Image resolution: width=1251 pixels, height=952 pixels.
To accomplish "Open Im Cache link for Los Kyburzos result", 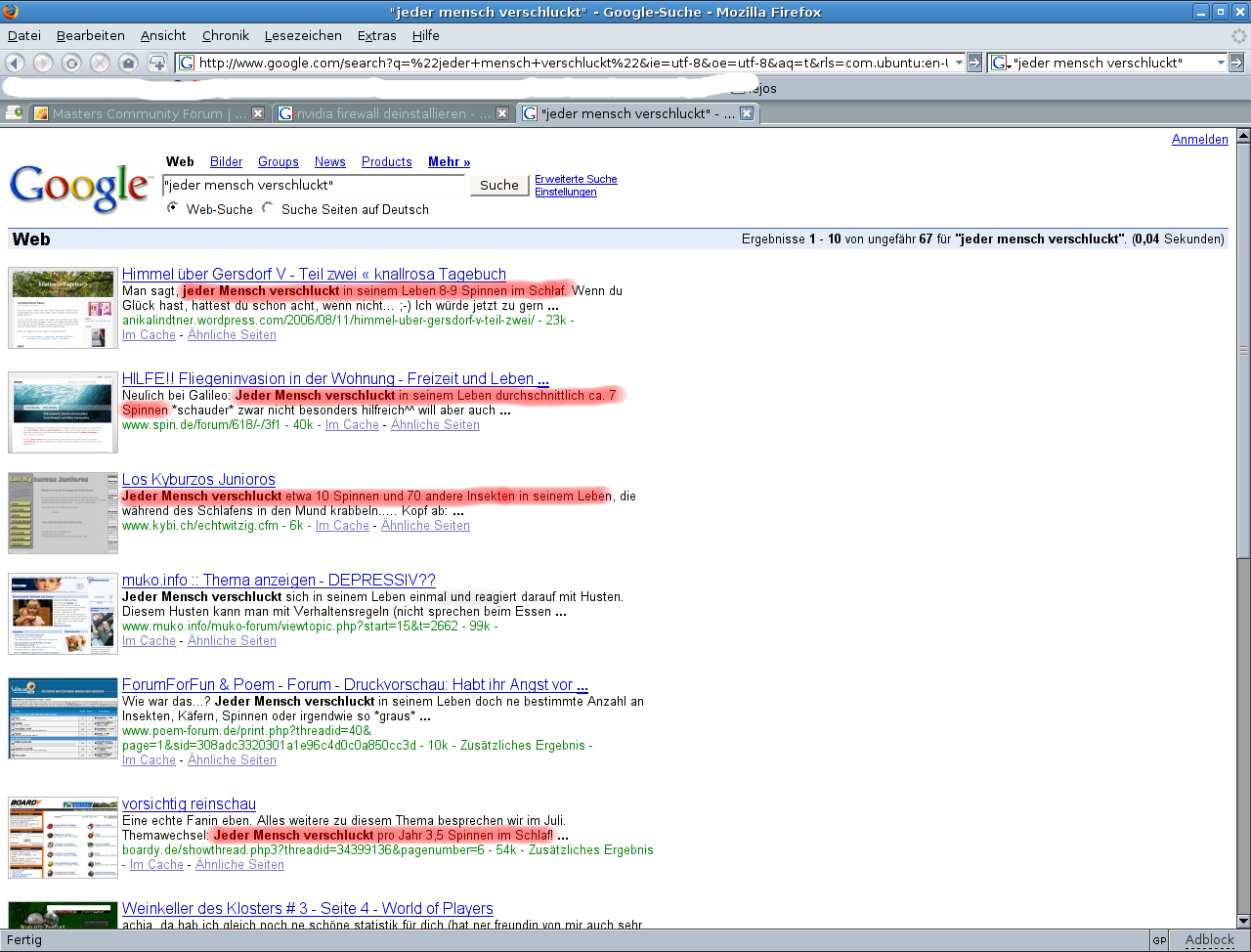I will coord(342,526).
